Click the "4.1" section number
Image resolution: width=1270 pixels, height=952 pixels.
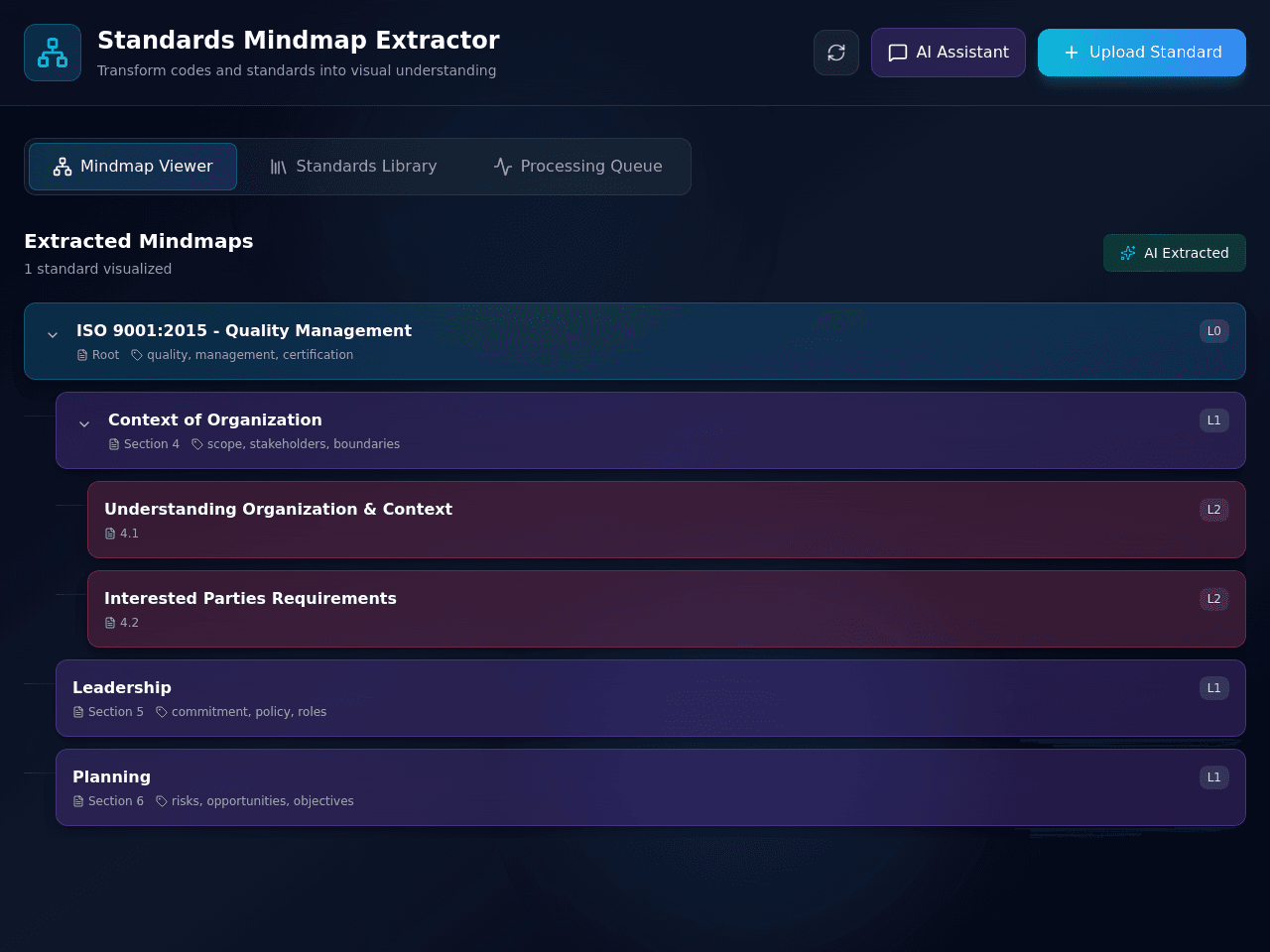(x=129, y=534)
